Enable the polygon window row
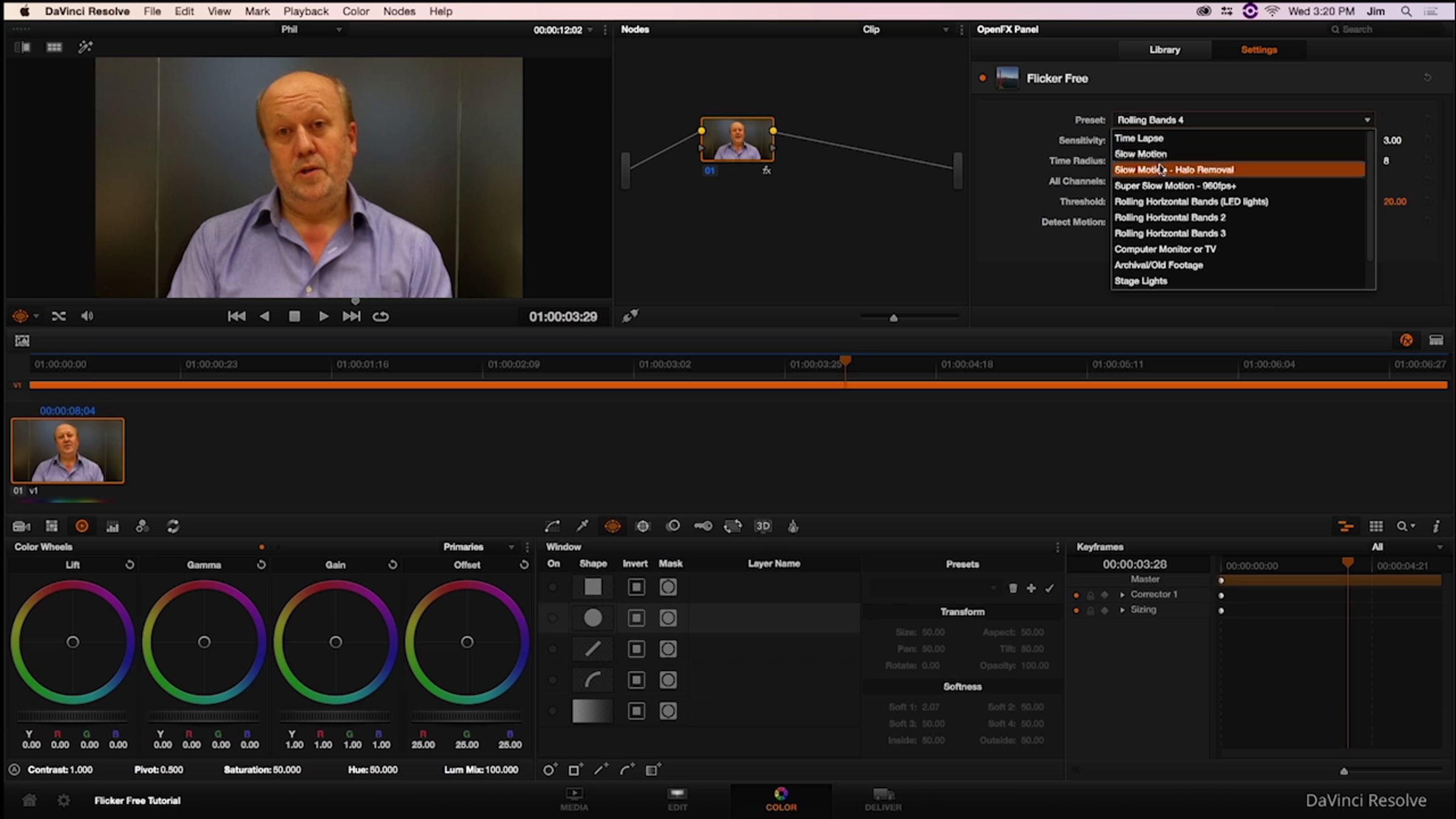Screen dimensions: 1456x819 tap(553, 649)
